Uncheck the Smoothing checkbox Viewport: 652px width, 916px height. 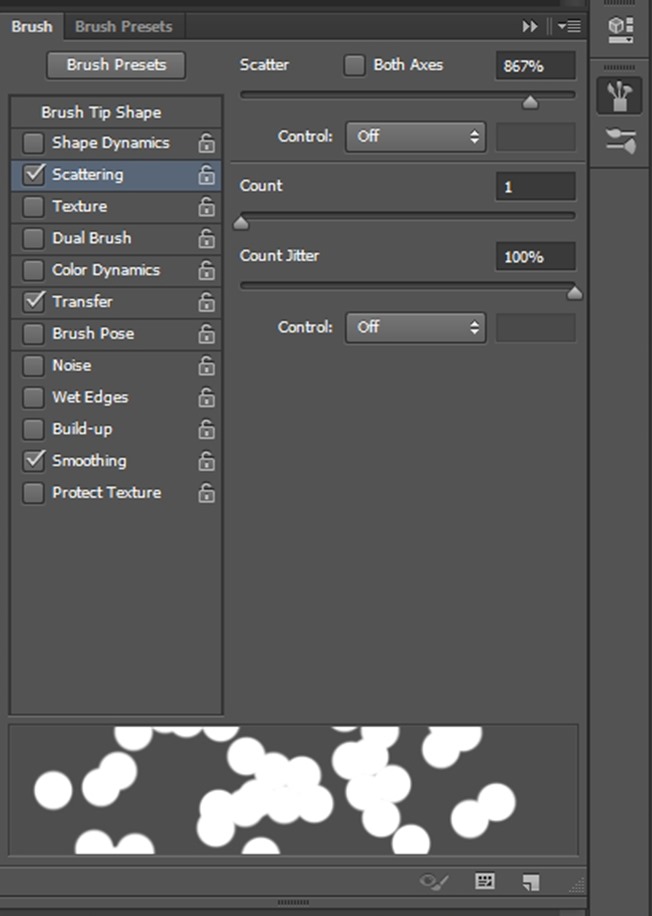(33, 461)
